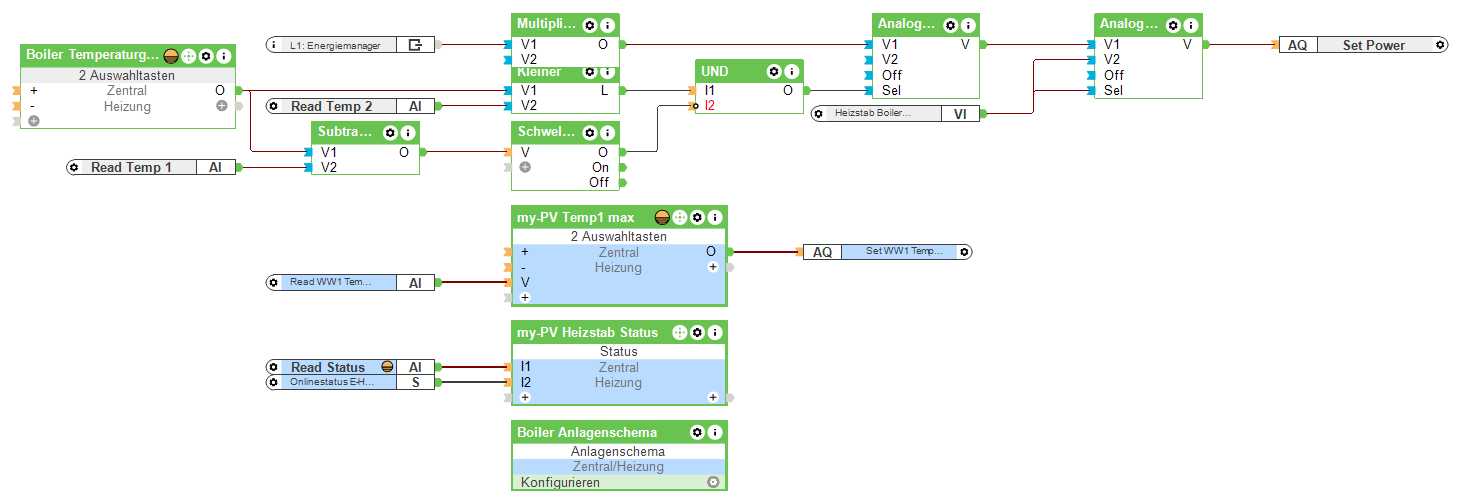Click info icon on UND block

click(x=791, y=71)
